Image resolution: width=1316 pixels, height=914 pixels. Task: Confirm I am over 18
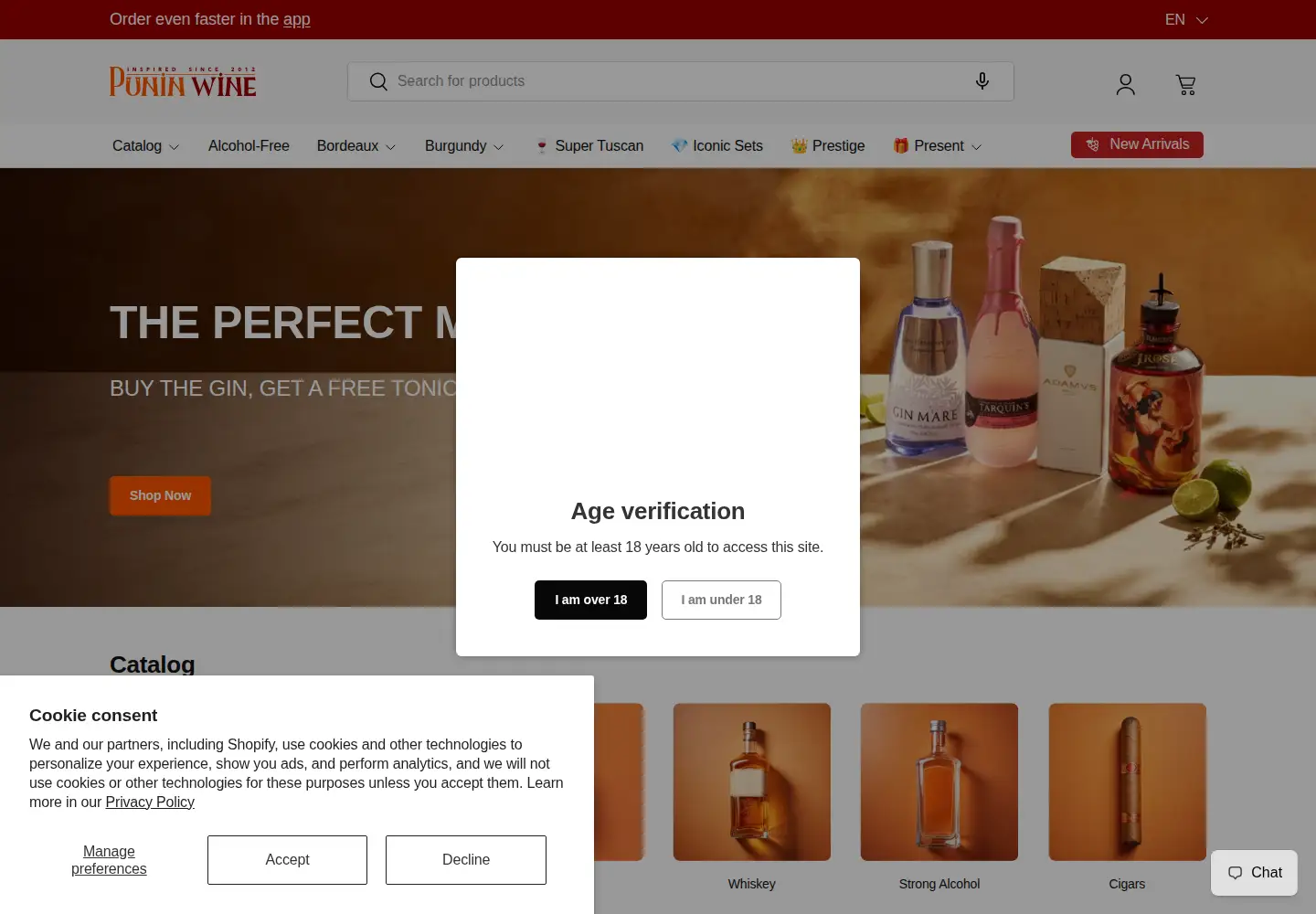point(590,600)
